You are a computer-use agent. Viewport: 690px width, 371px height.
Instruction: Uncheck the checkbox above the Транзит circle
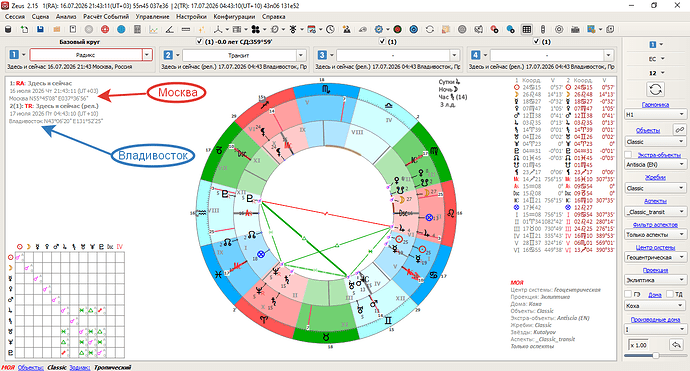click(x=199, y=41)
